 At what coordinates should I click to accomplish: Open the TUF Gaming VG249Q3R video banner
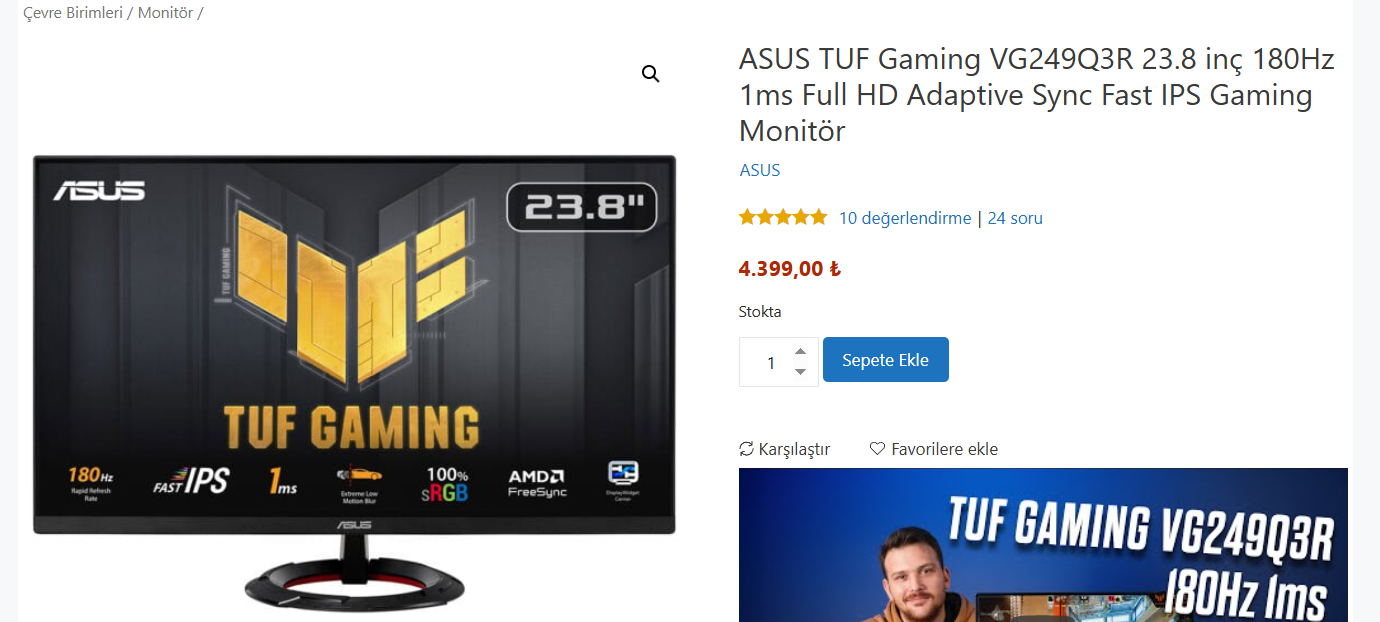1043,545
